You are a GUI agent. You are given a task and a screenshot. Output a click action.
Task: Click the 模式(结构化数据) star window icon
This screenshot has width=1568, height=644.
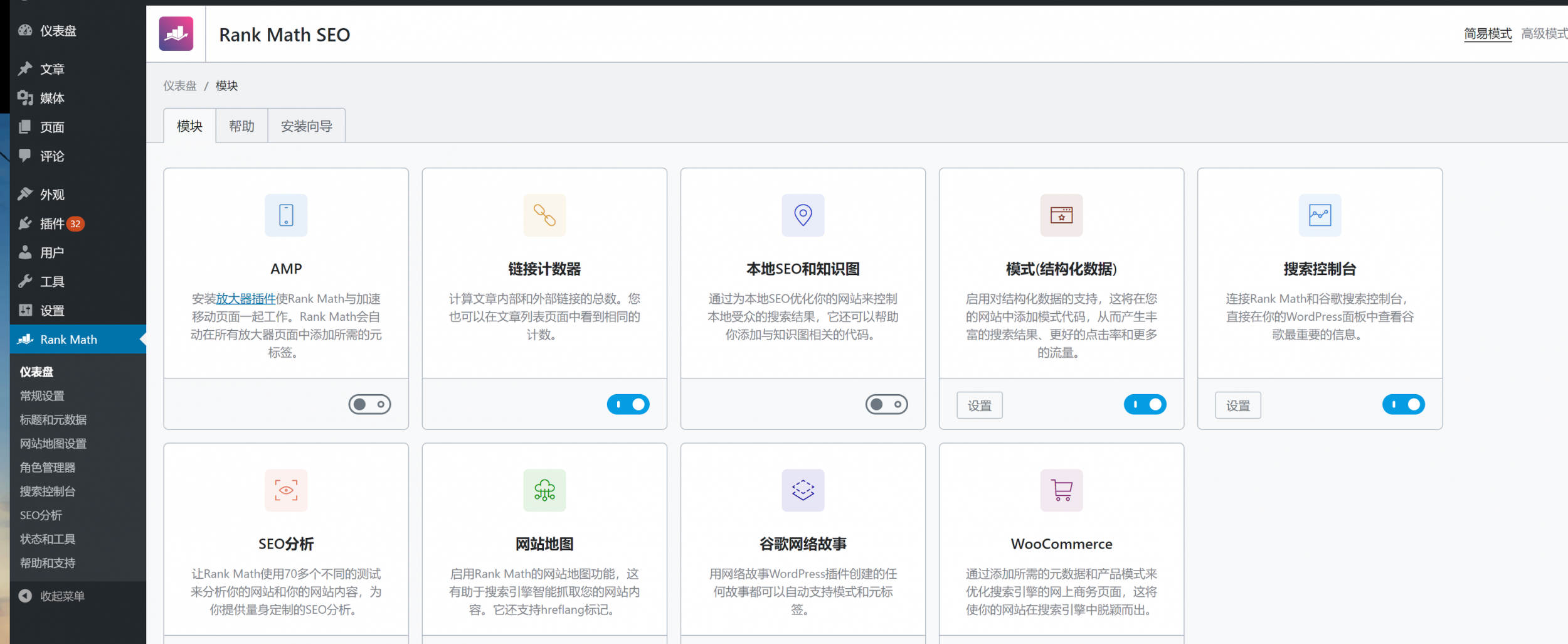(x=1061, y=215)
